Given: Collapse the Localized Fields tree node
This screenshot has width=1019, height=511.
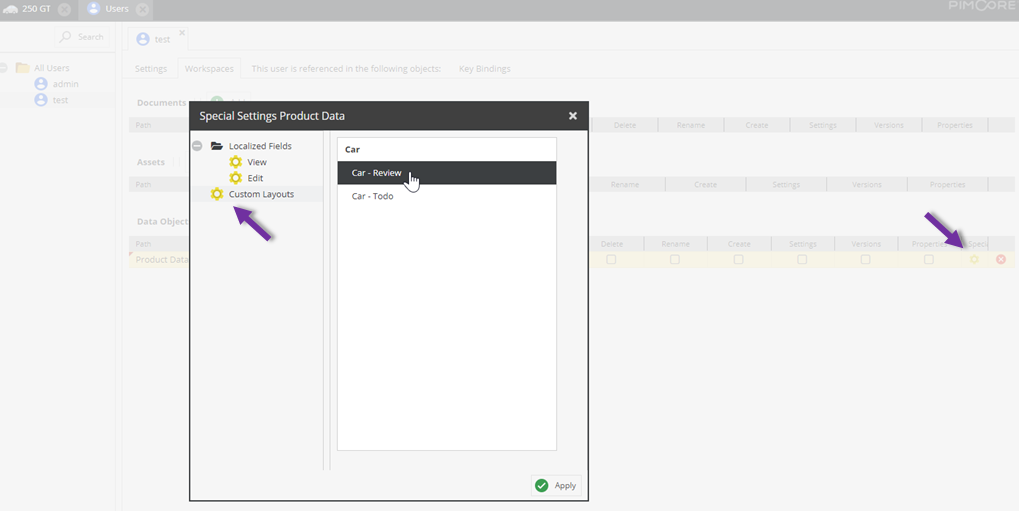Looking at the screenshot, I should tap(197, 146).
